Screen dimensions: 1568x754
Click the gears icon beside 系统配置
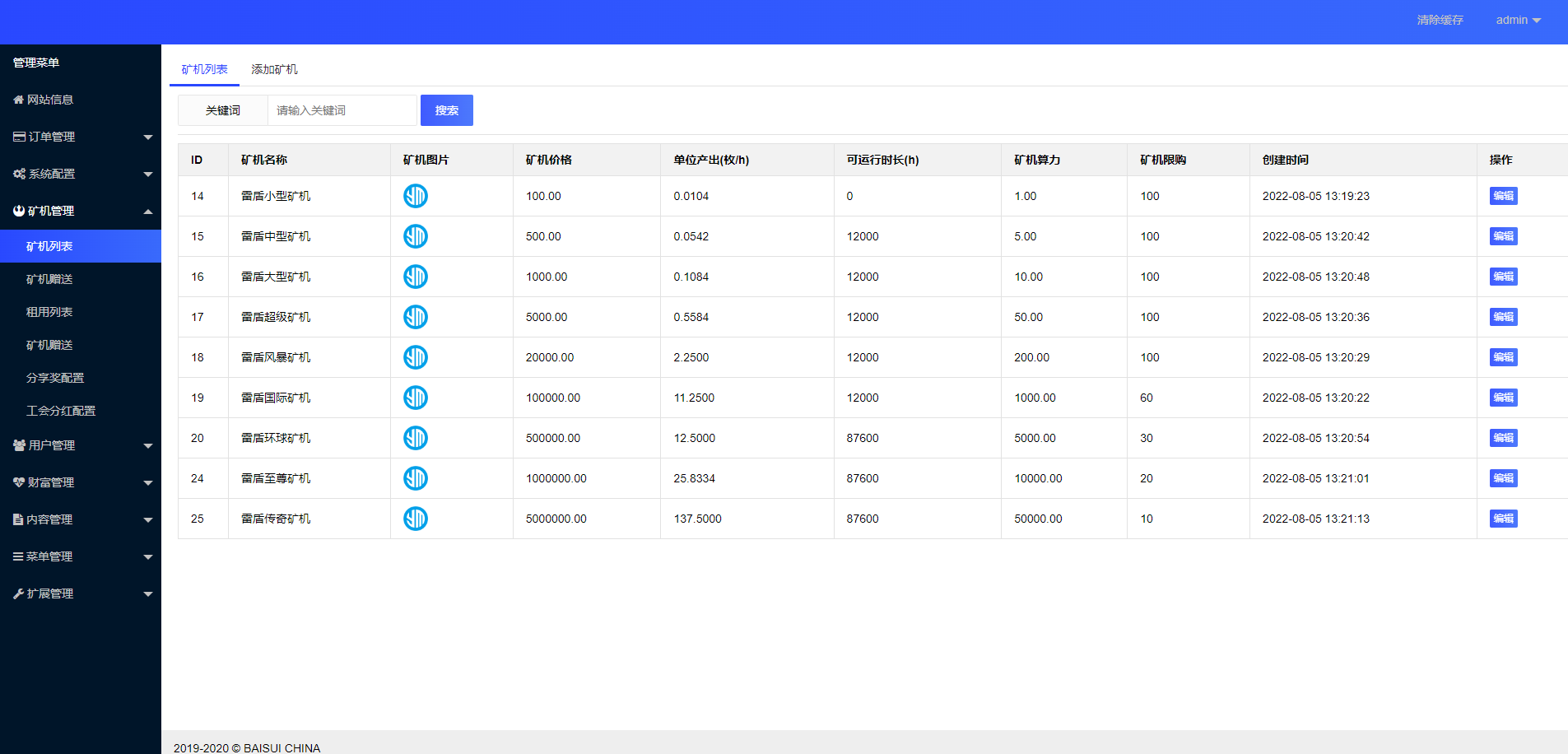pos(19,174)
